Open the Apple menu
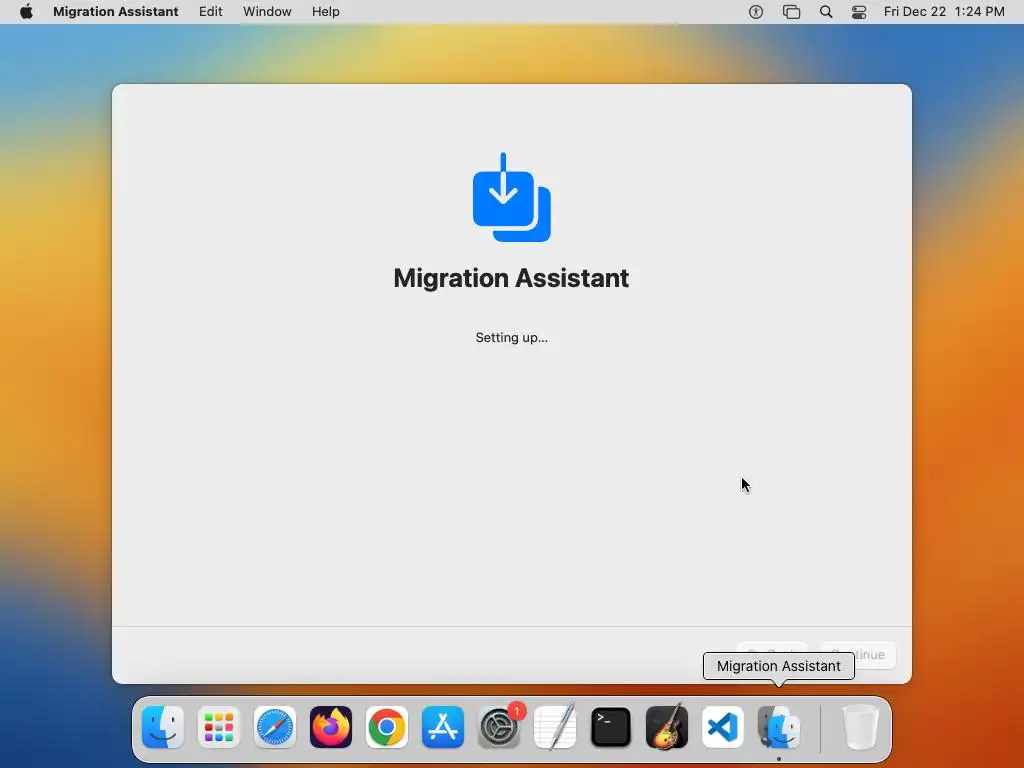This screenshot has height=768, width=1024. coord(26,12)
